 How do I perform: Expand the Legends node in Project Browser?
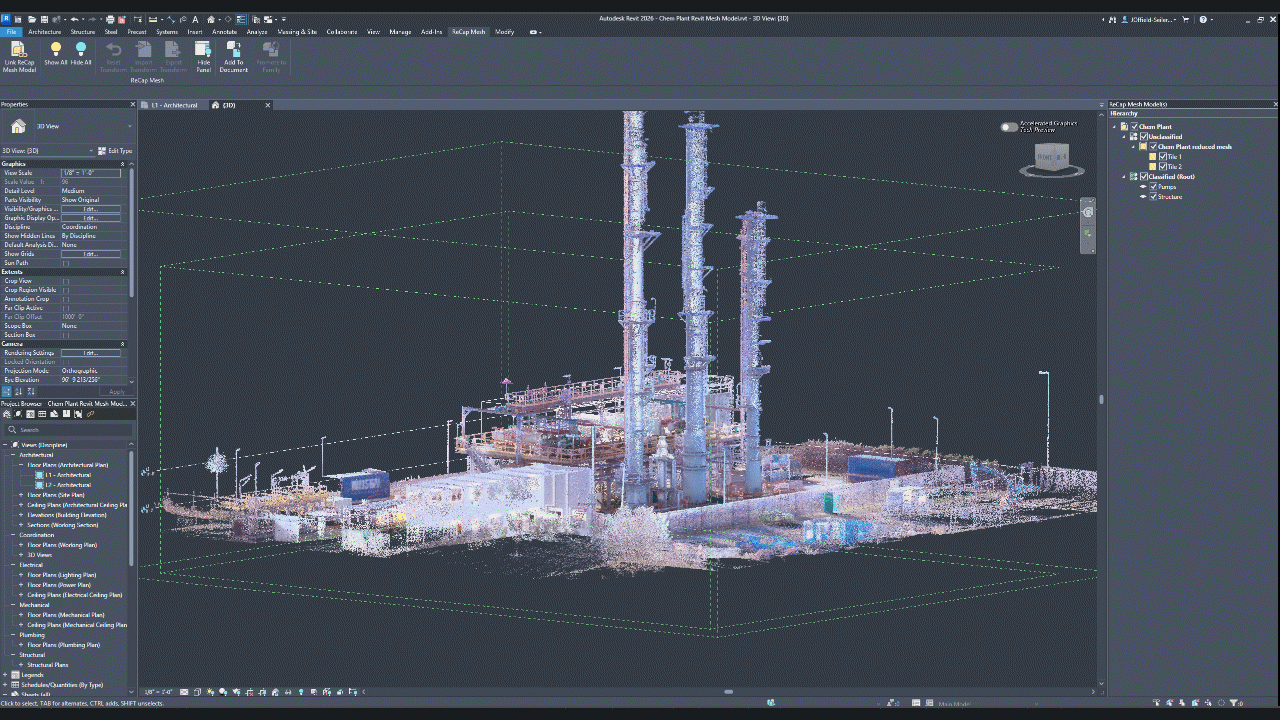click(5, 675)
